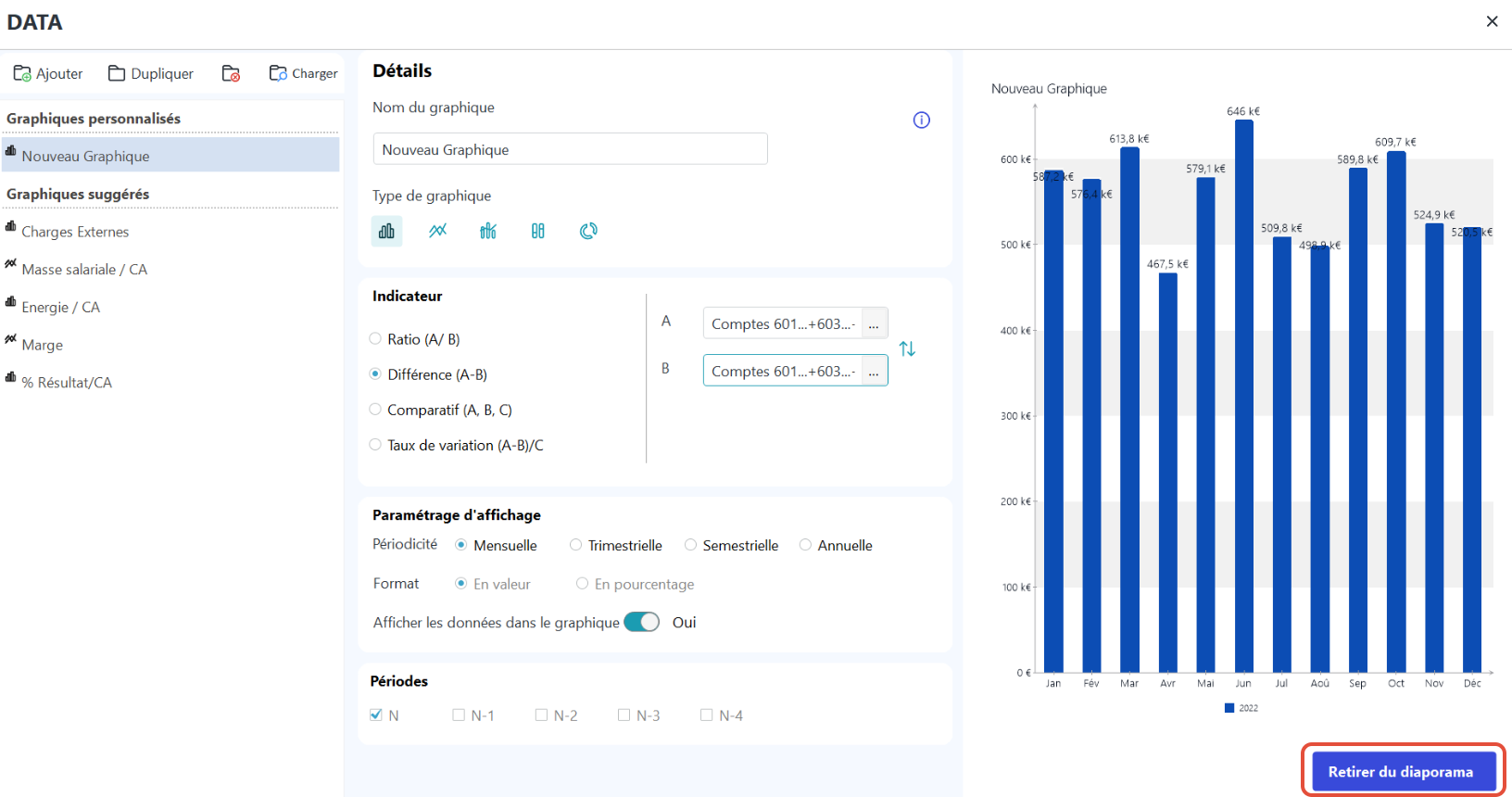Click the chart name input field
Image resolution: width=1512 pixels, height=797 pixels.
570,149
